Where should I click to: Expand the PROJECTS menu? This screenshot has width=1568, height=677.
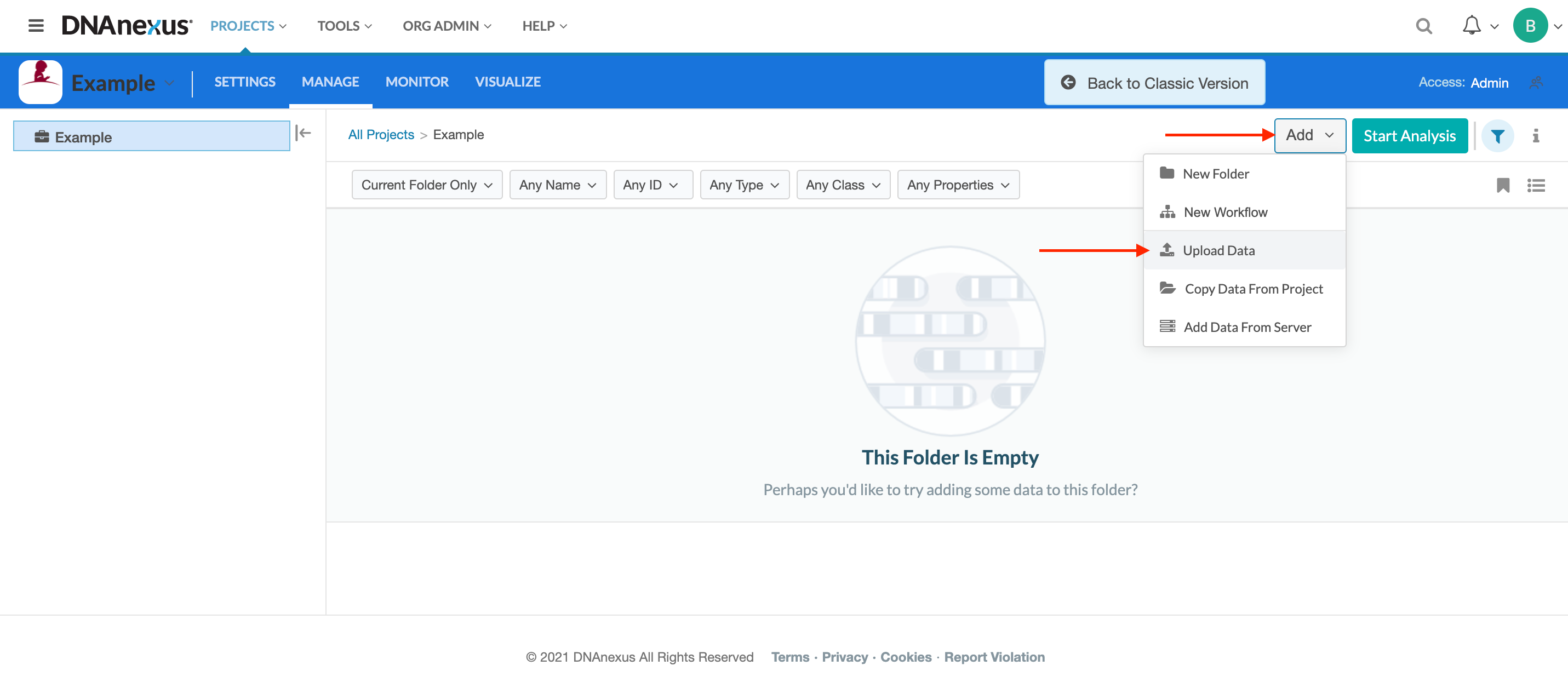pyautogui.click(x=248, y=26)
